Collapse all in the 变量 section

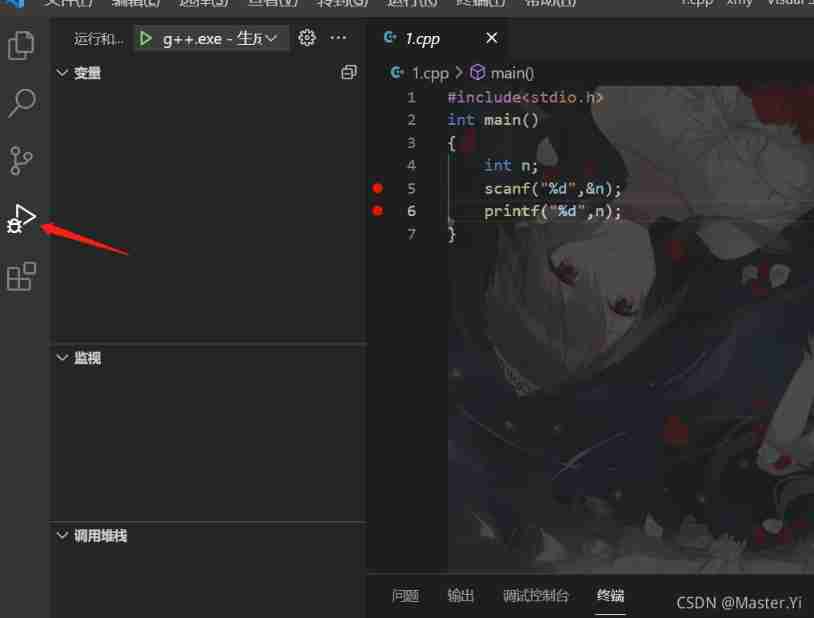pyautogui.click(x=348, y=73)
